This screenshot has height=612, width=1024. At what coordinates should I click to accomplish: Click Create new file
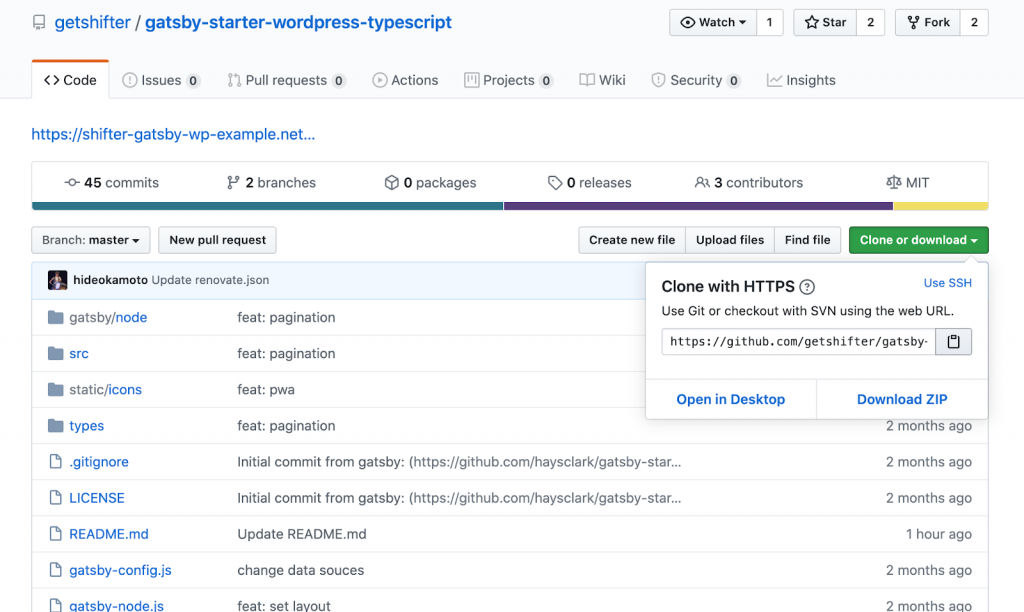click(x=632, y=240)
